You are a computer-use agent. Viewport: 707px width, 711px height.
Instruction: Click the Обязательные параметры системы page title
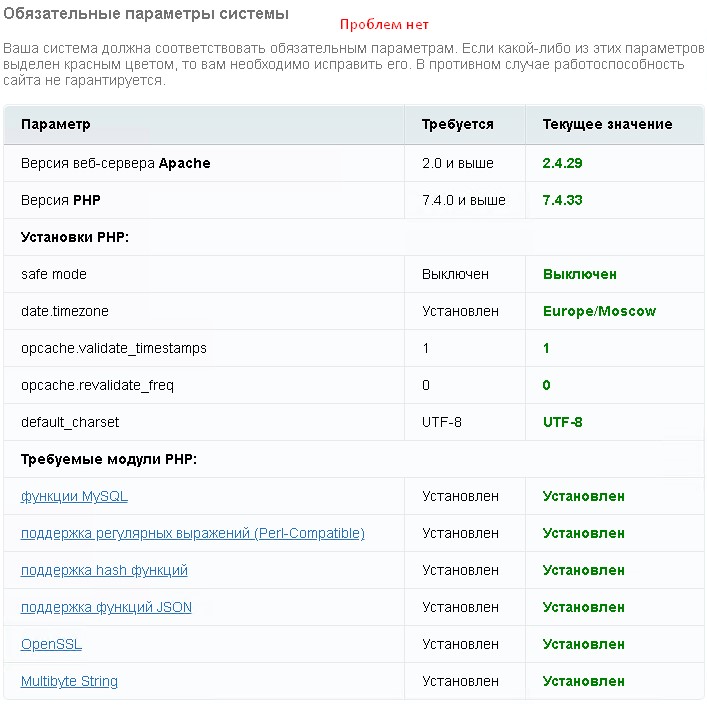(146, 14)
